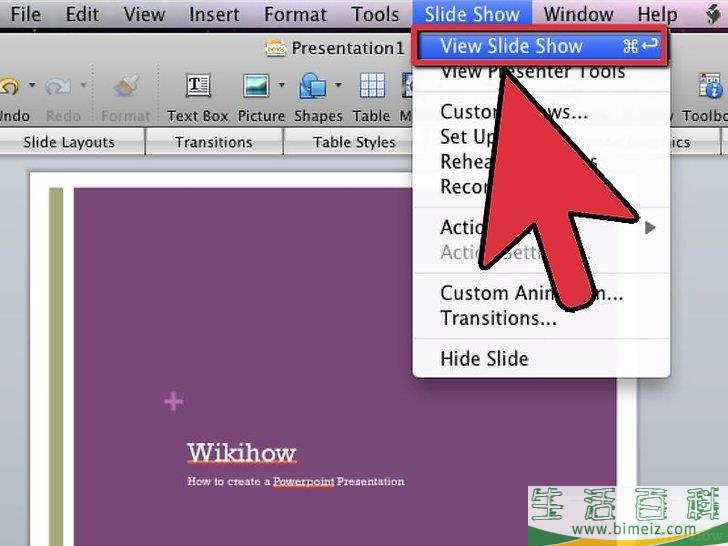This screenshot has width=728, height=546.
Task: Open the Transitions tab in the gallery bar
Action: (213, 142)
